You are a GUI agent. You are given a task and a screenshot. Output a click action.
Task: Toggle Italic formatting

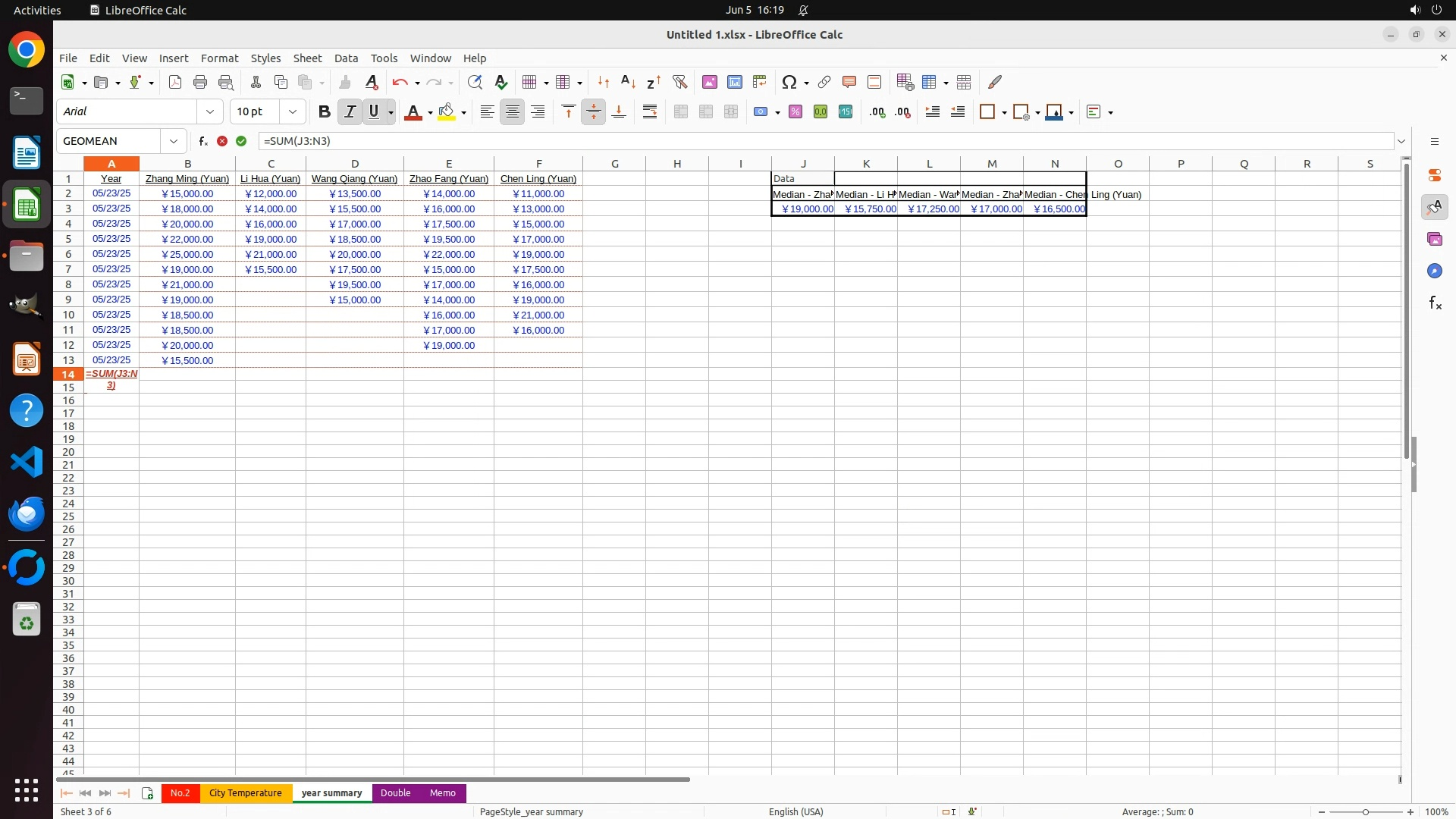350,112
